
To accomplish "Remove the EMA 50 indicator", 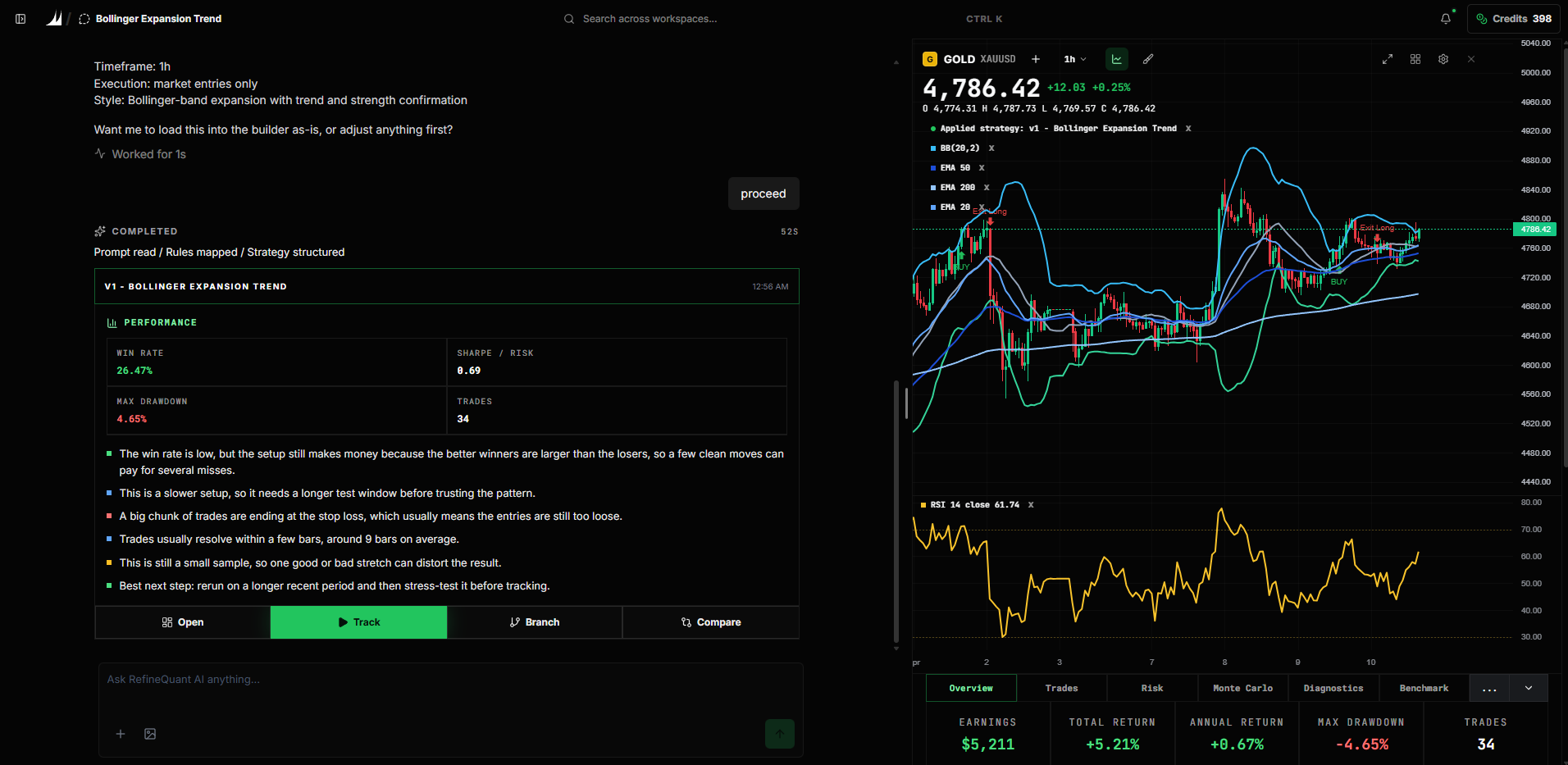I will tap(982, 168).
